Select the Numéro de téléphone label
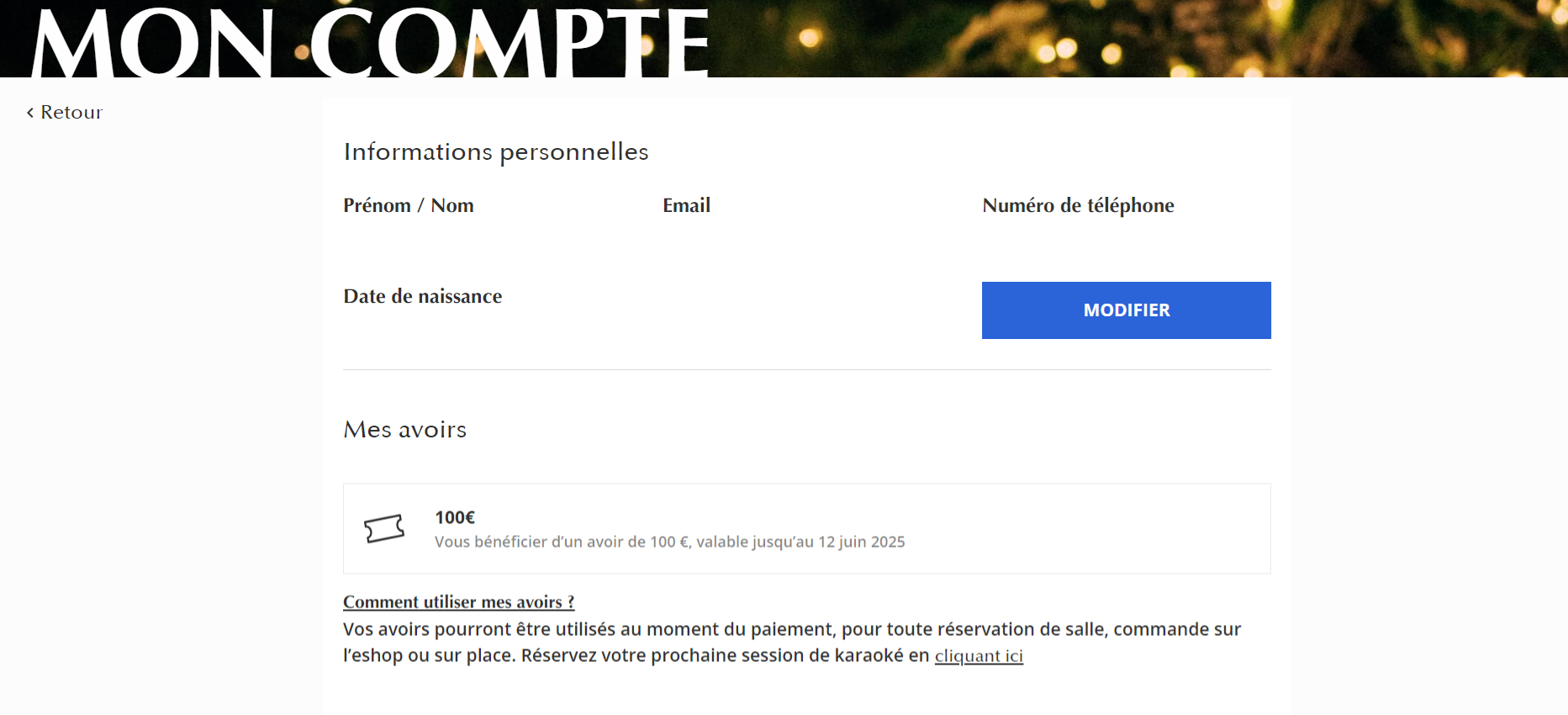Screen dimensions: 1568x715 [x=1079, y=206]
